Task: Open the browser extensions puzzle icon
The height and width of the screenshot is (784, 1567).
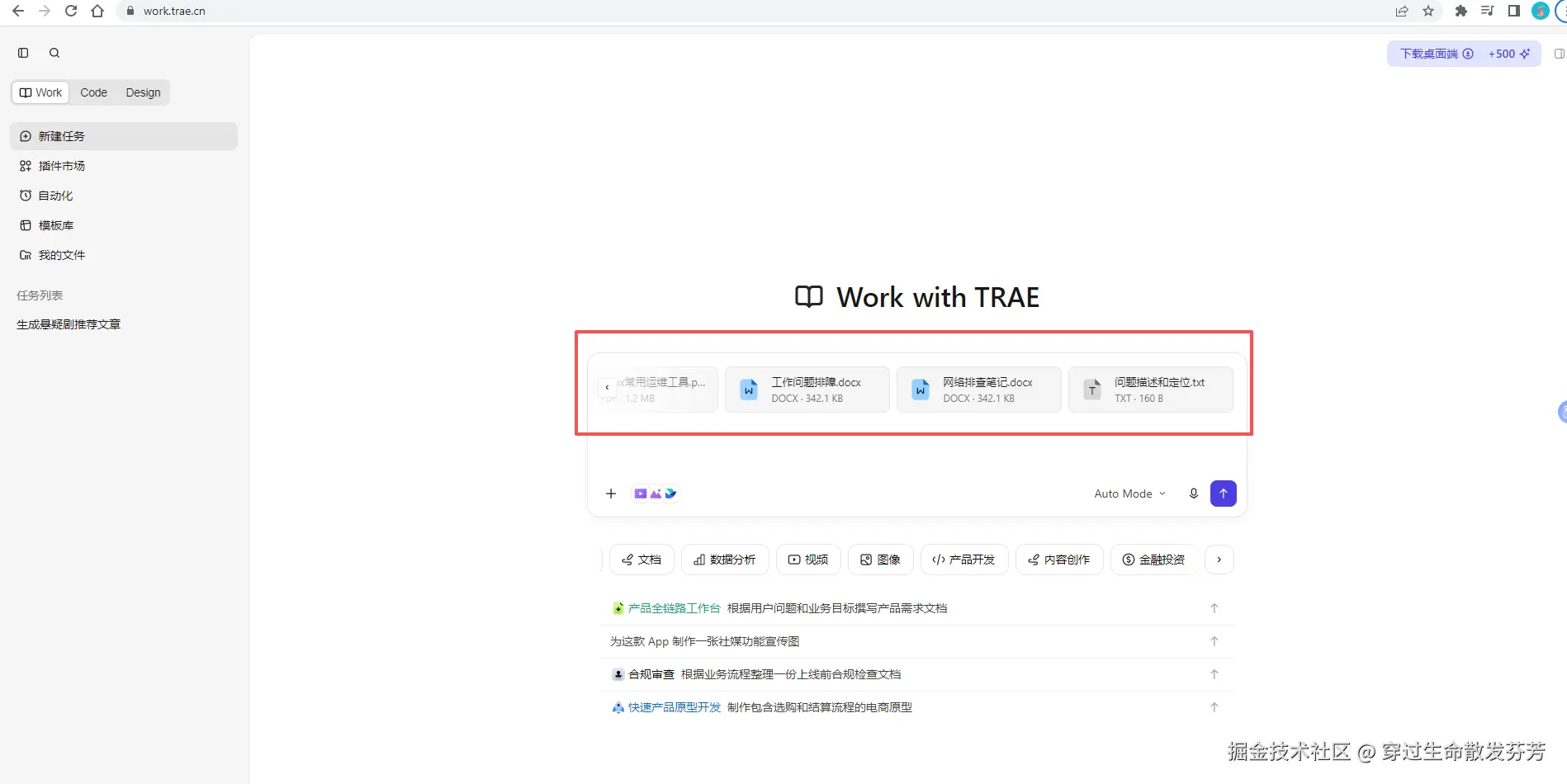Action: [x=1460, y=11]
